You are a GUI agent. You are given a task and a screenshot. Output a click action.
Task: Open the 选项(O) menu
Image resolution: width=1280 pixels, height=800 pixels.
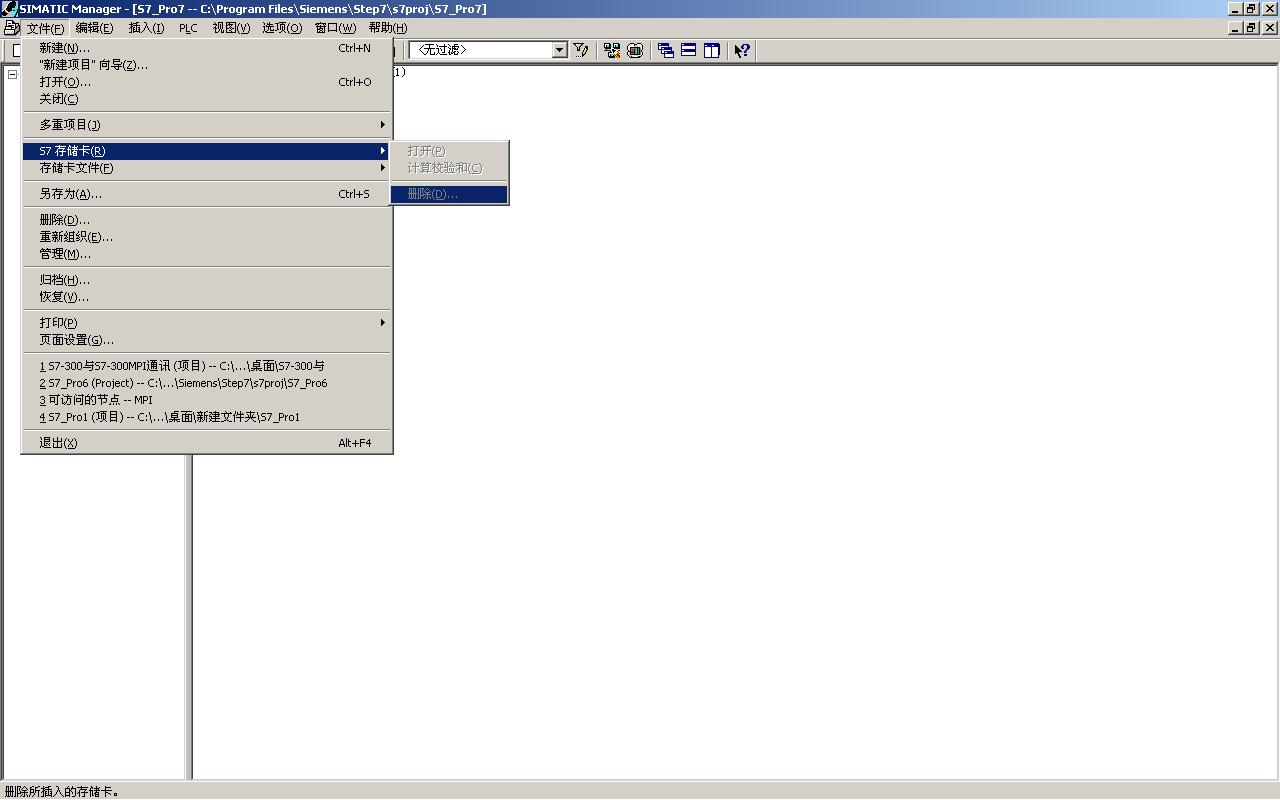pyautogui.click(x=282, y=28)
